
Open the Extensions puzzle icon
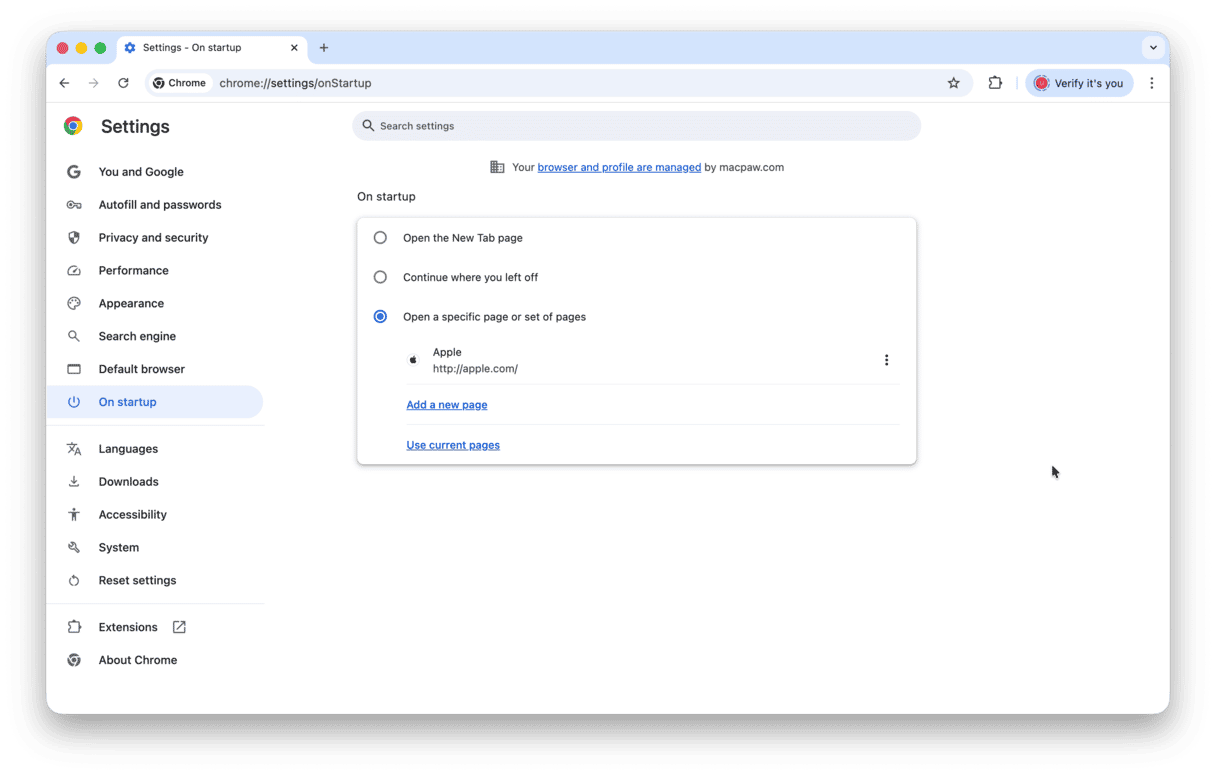(x=995, y=83)
